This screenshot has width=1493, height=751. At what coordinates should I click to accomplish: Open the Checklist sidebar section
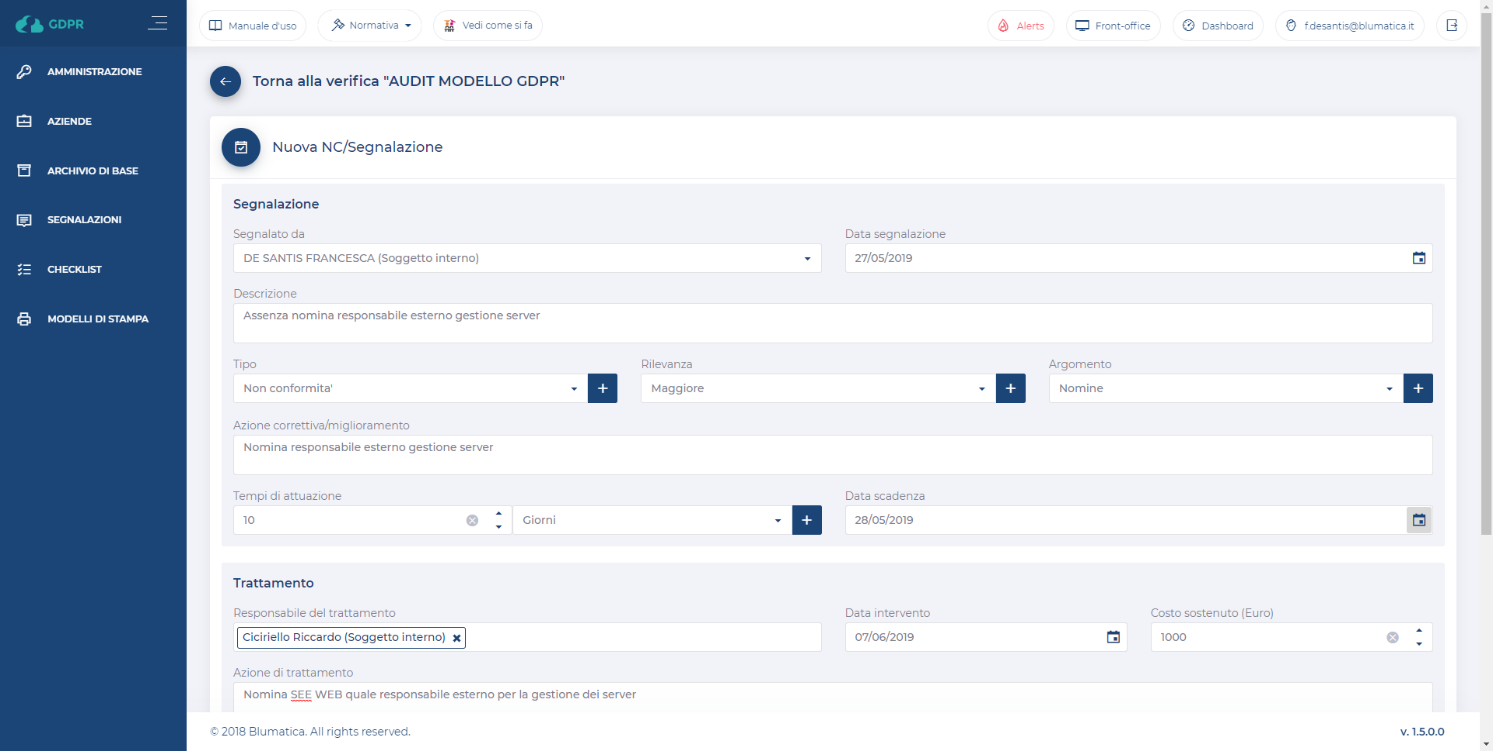pos(74,270)
